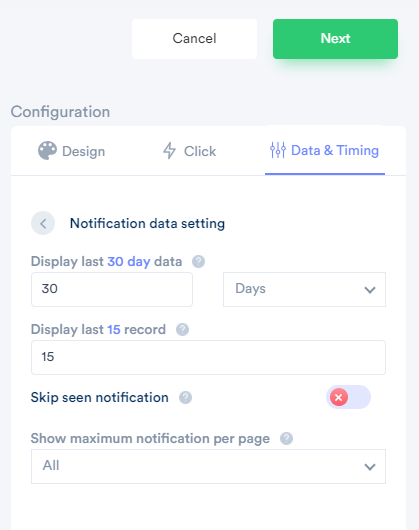Switch to the Design tab

coord(71,151)
